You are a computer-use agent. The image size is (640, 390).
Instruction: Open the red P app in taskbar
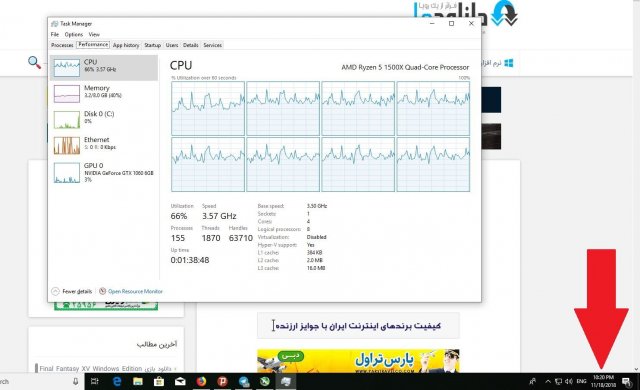pos(222,381)
